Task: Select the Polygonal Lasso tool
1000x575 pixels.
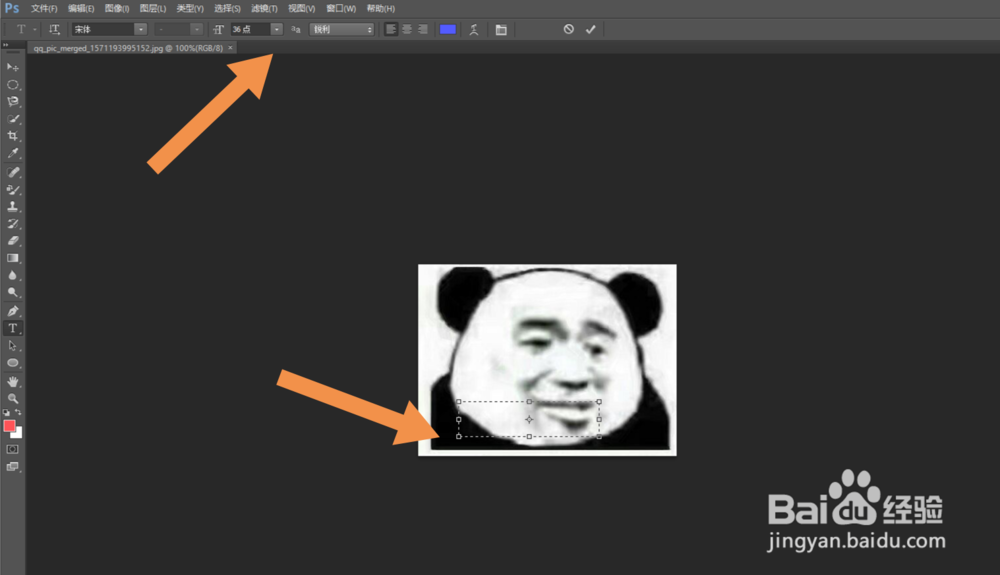Action: point(12,101)
